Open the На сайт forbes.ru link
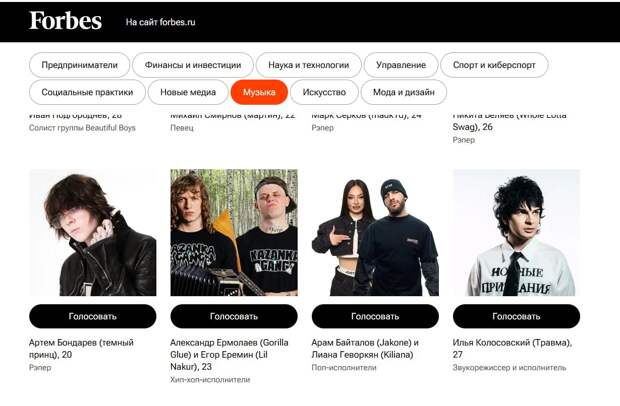This screenshot has height=406, width=620. coord(160,22)
